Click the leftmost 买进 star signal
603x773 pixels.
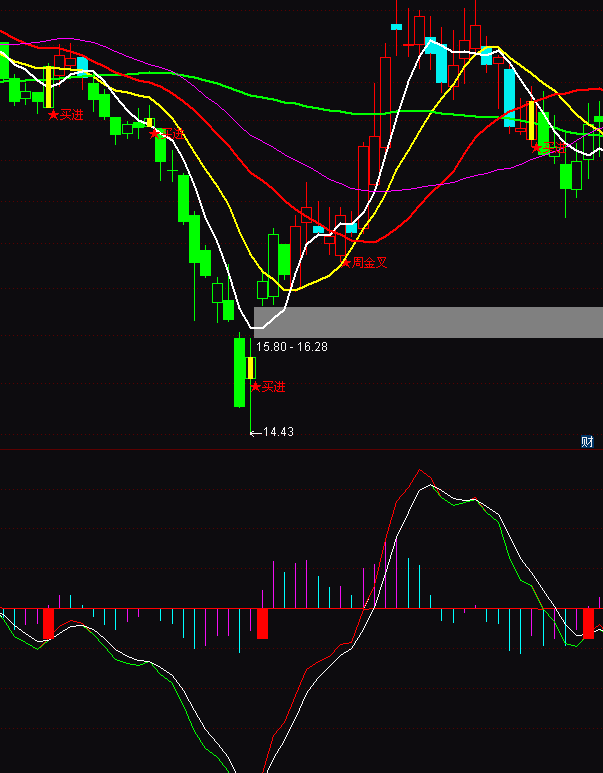coord(67,115)
